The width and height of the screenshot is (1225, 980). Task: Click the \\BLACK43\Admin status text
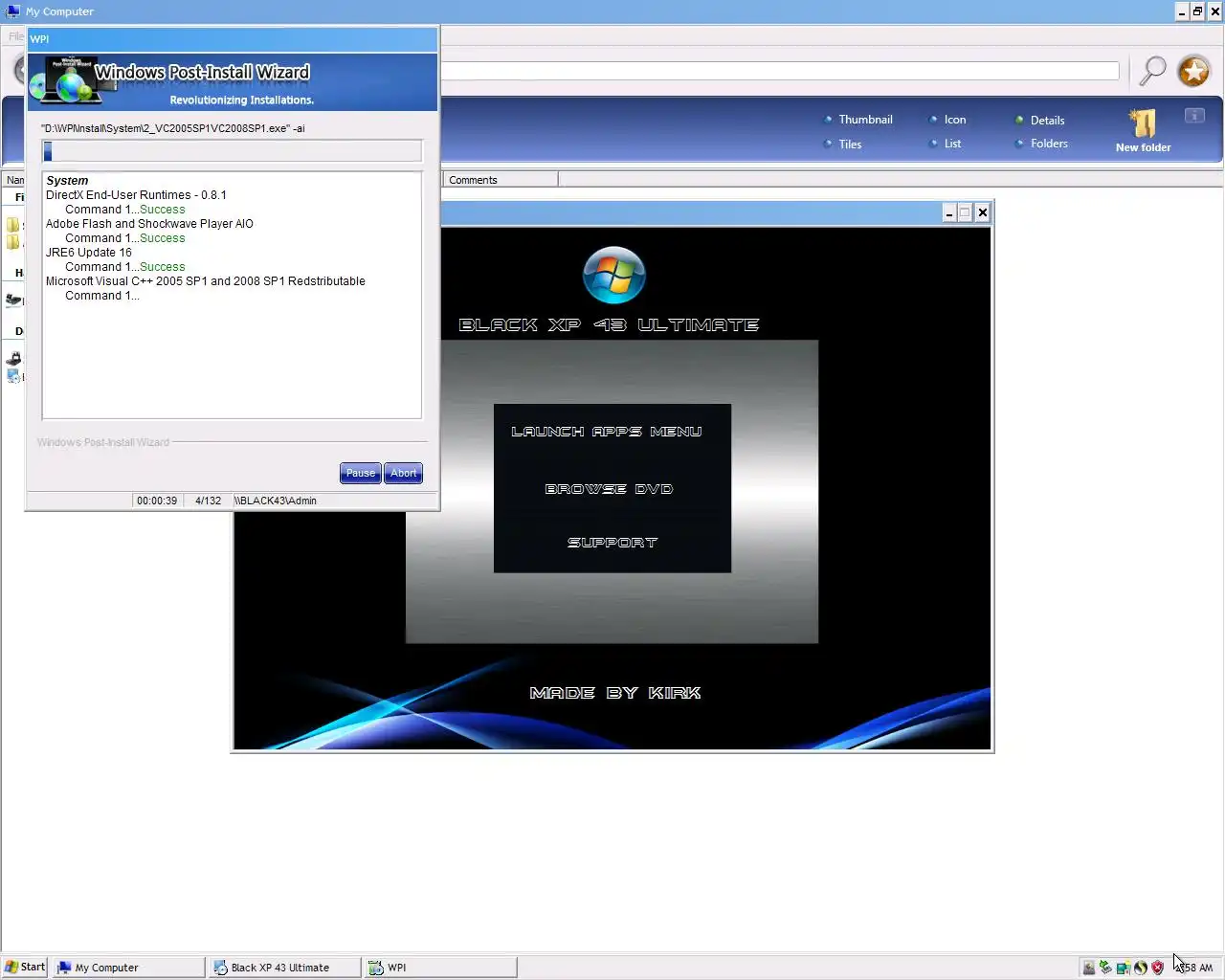click(x=275, y=501)
